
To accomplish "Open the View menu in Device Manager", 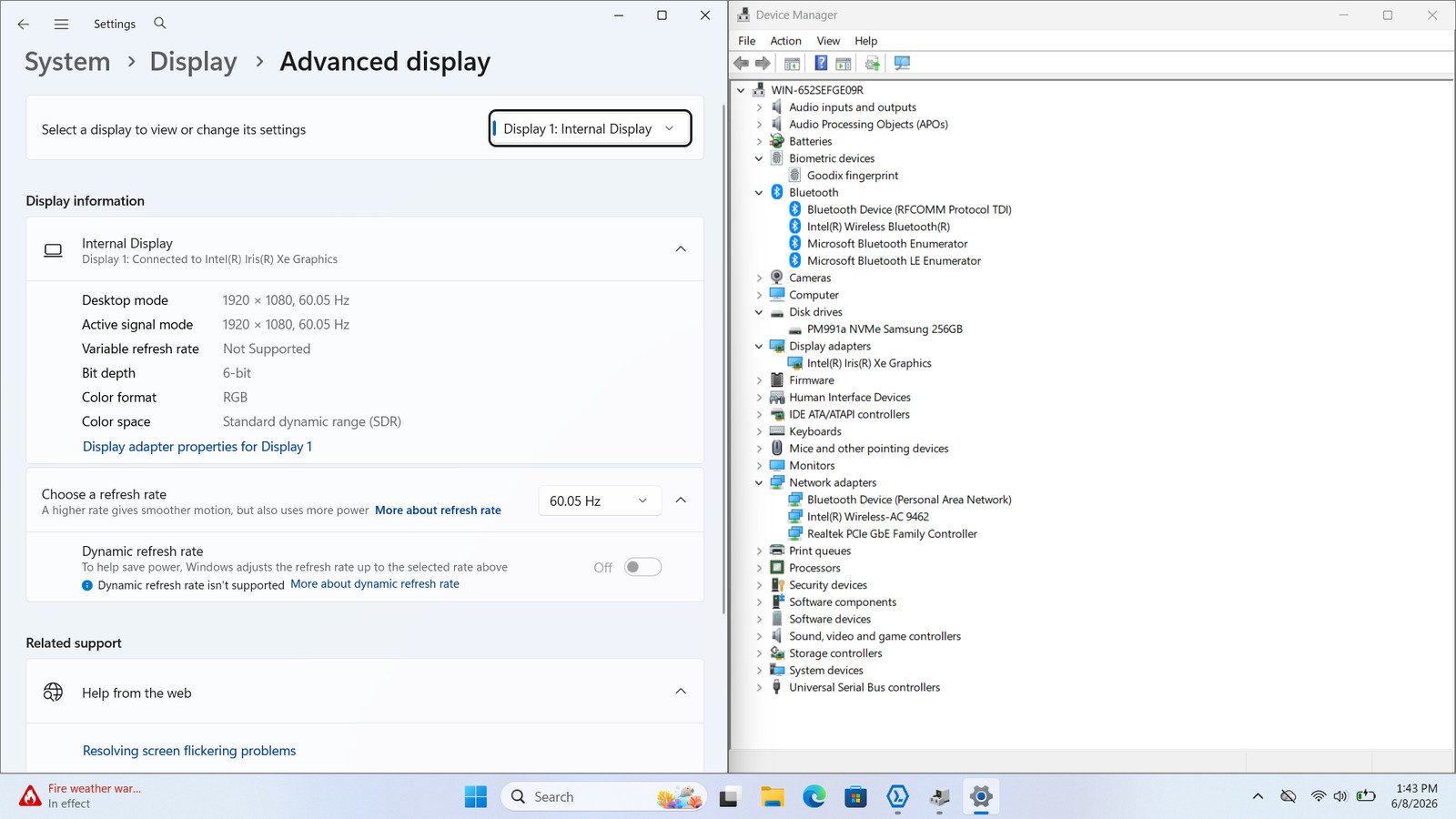I will 828,41.
